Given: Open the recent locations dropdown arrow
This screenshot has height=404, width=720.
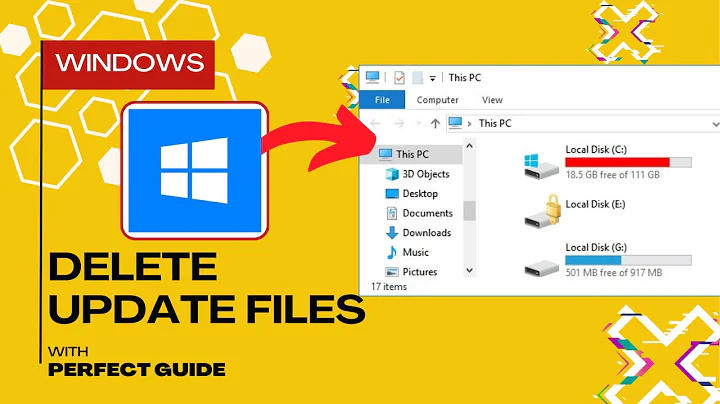Looking at the screenshot, I should pyautogui.click(x=418, y=123).
